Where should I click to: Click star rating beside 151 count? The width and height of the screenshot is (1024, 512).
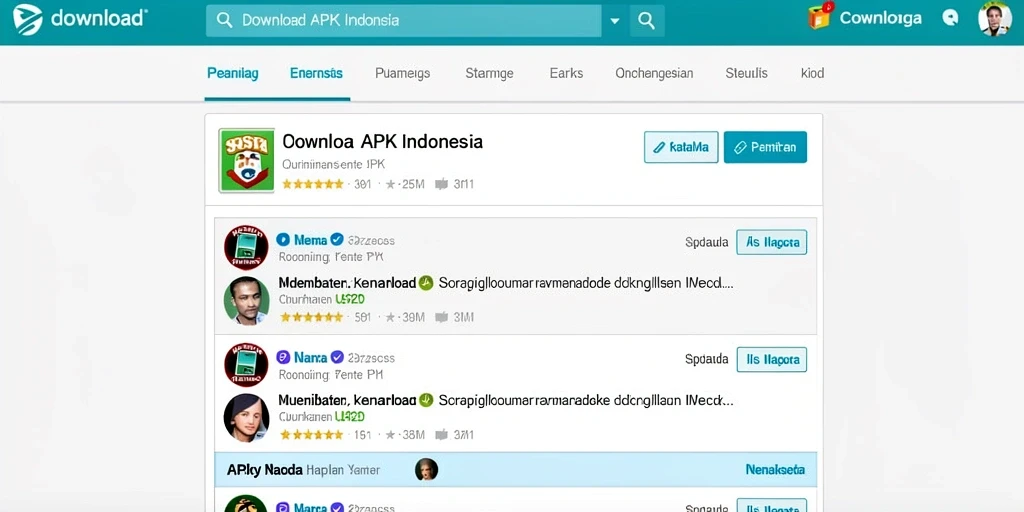pyautogui.click(x=313, y=435)
